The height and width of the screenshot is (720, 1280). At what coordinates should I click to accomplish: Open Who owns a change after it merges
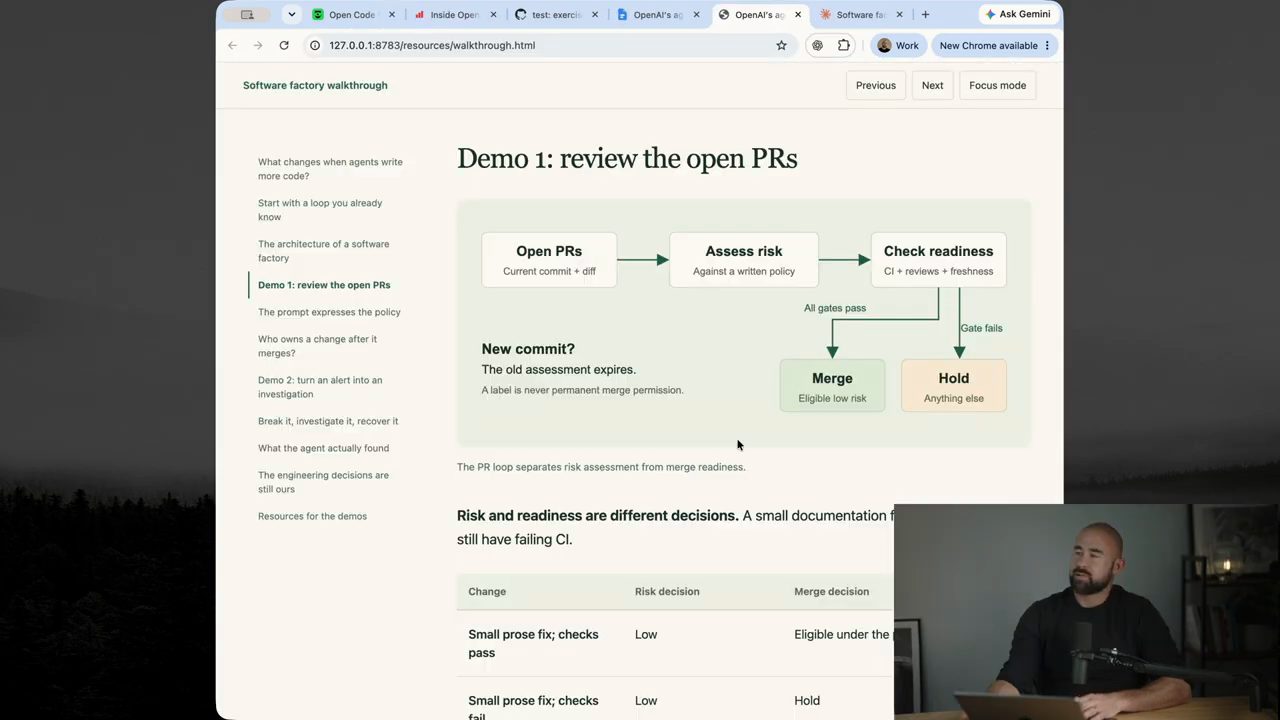pyautogui.click(x=318, y=346)
